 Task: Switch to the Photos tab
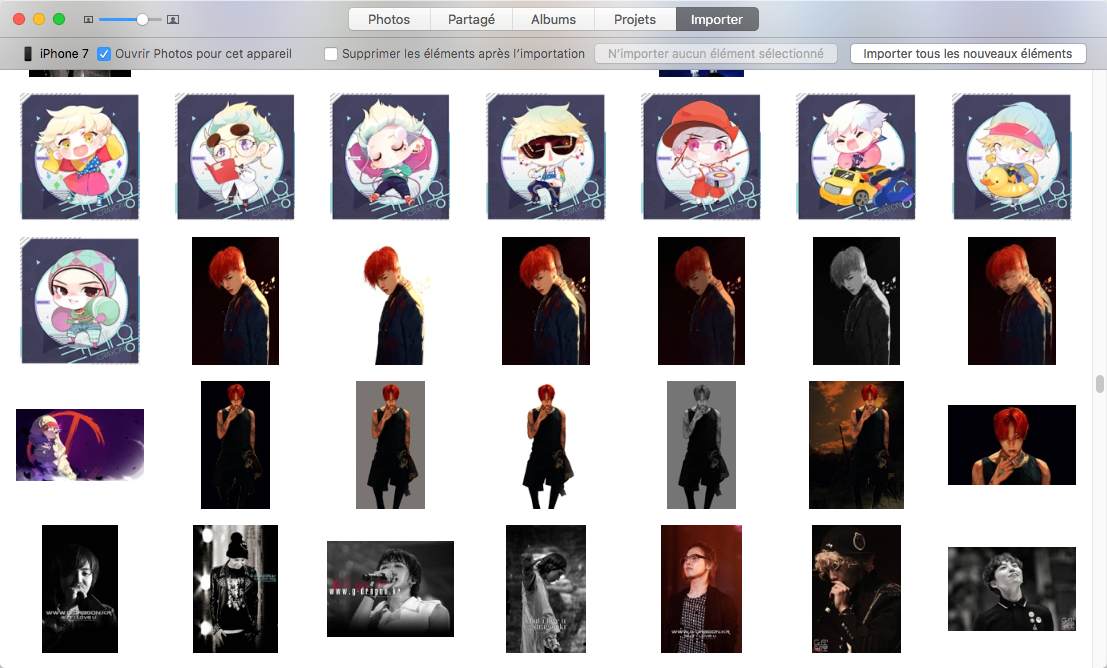[x=389, y=19]
